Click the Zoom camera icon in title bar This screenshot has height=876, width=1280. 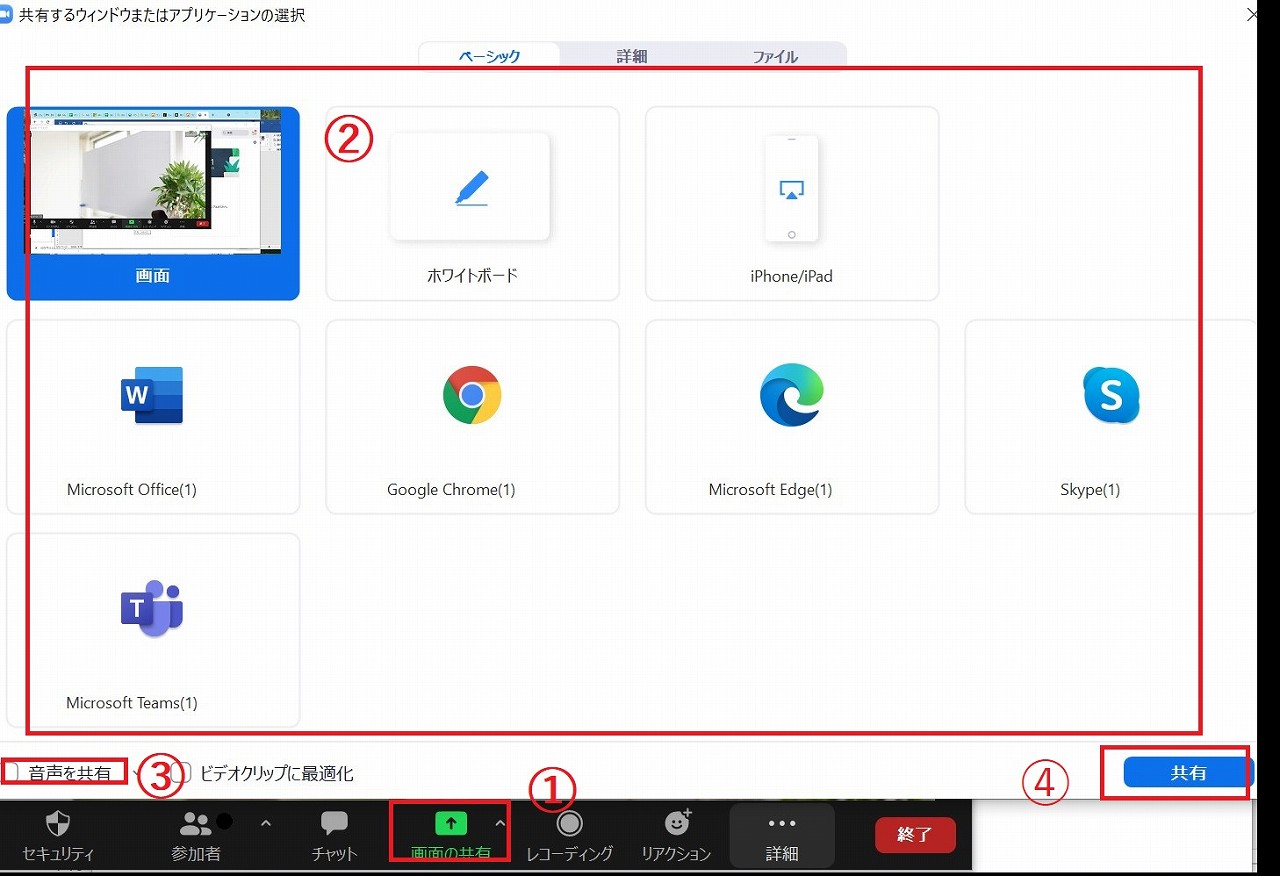point(5,15)
